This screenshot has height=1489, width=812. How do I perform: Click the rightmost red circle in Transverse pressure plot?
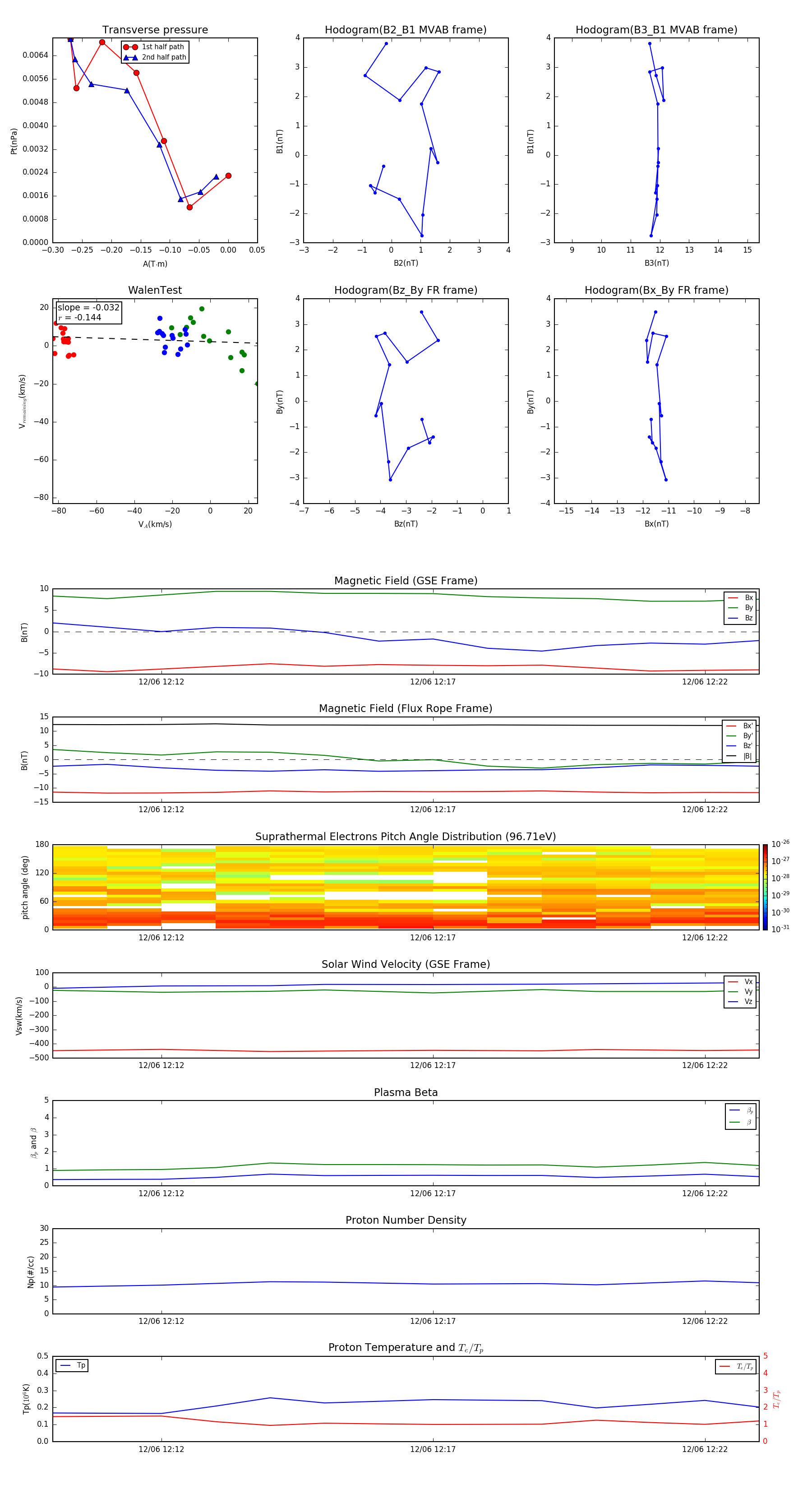pos(228,176)
